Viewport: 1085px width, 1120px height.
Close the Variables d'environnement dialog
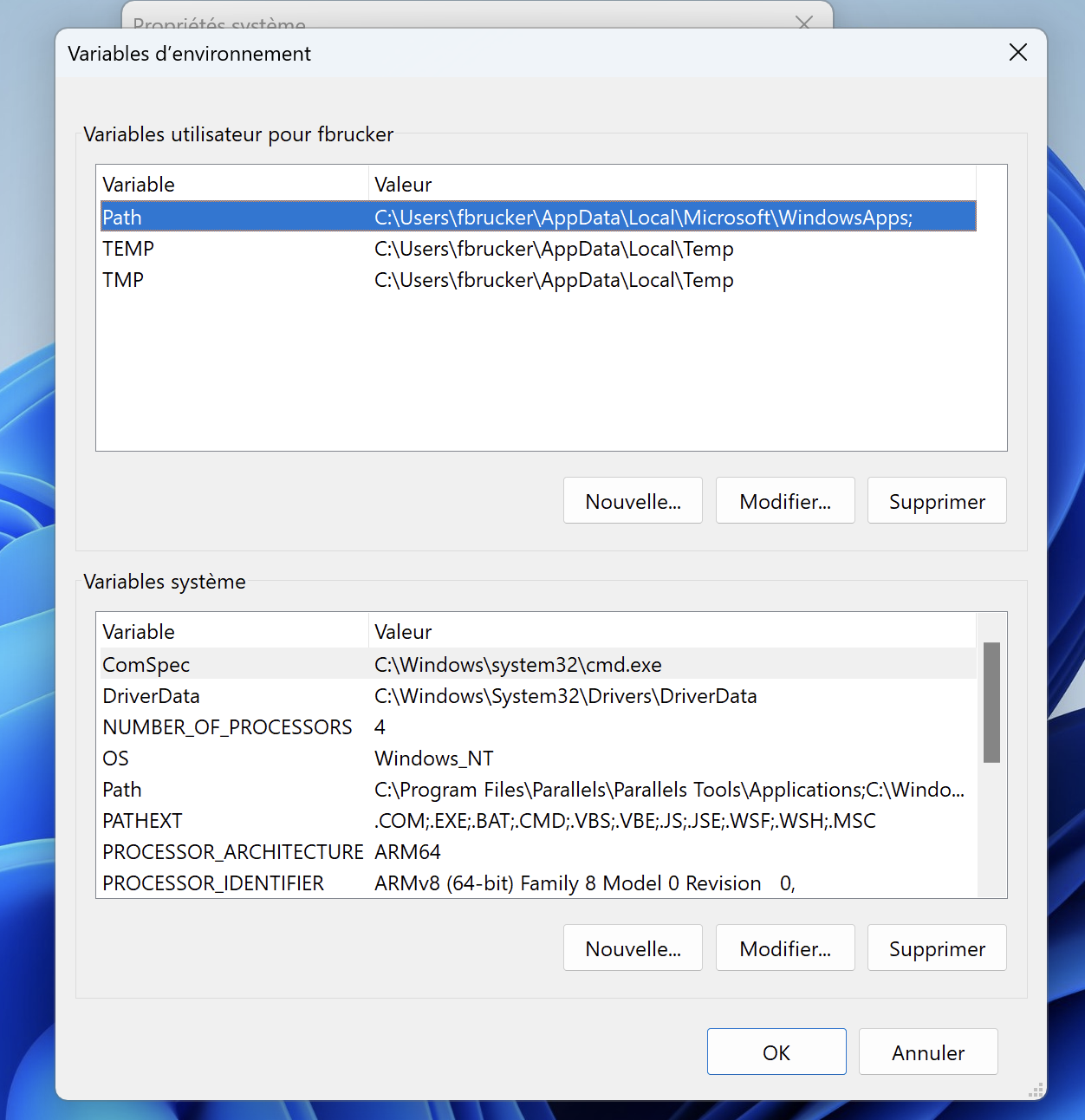tap(1018, 53)
